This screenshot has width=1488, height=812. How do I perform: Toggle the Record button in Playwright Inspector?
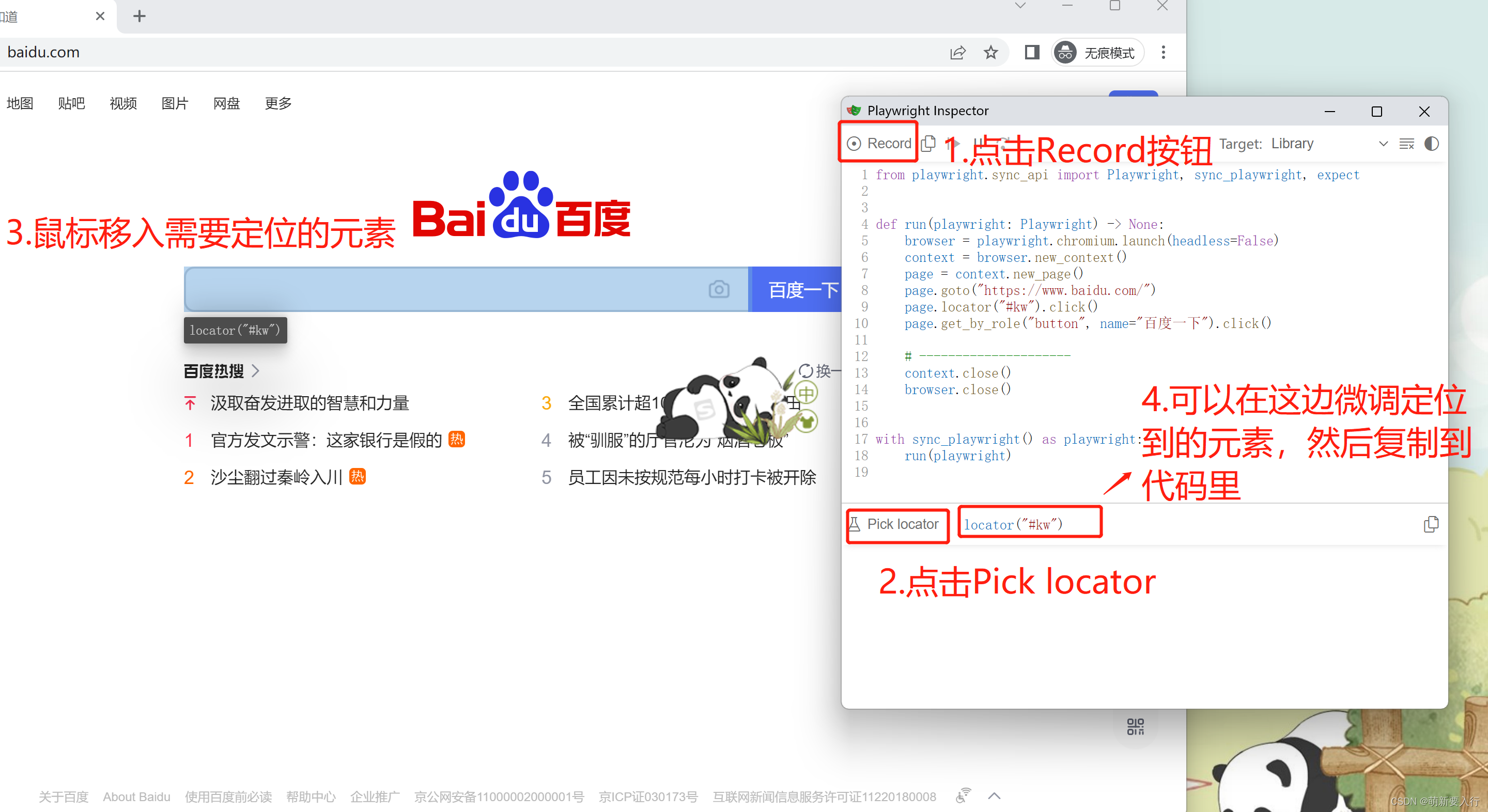[878, 143]
